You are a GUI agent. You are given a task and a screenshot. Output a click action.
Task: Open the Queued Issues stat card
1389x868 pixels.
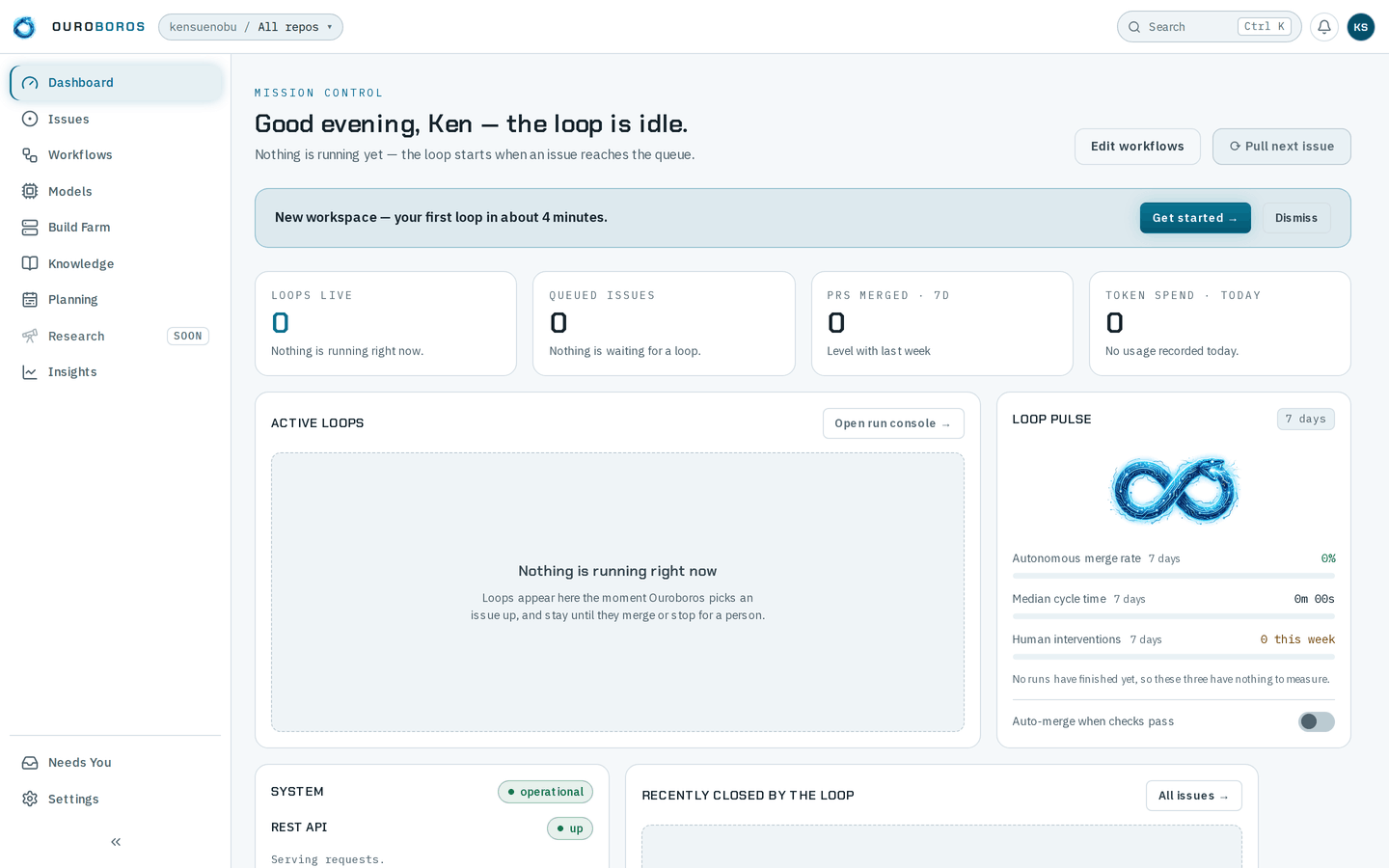[x=664, y=323]
